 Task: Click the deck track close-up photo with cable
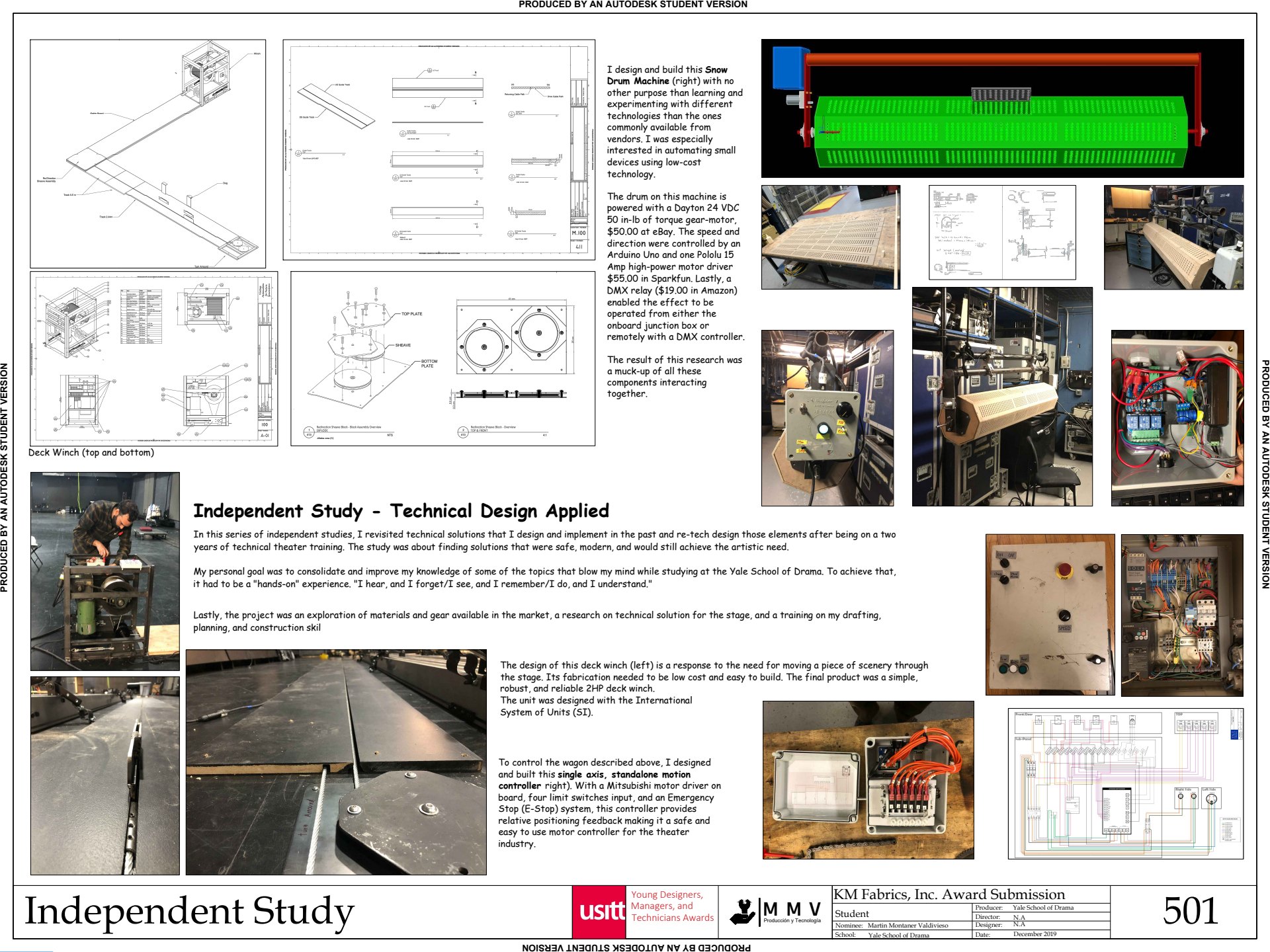[x=336, y=762]
